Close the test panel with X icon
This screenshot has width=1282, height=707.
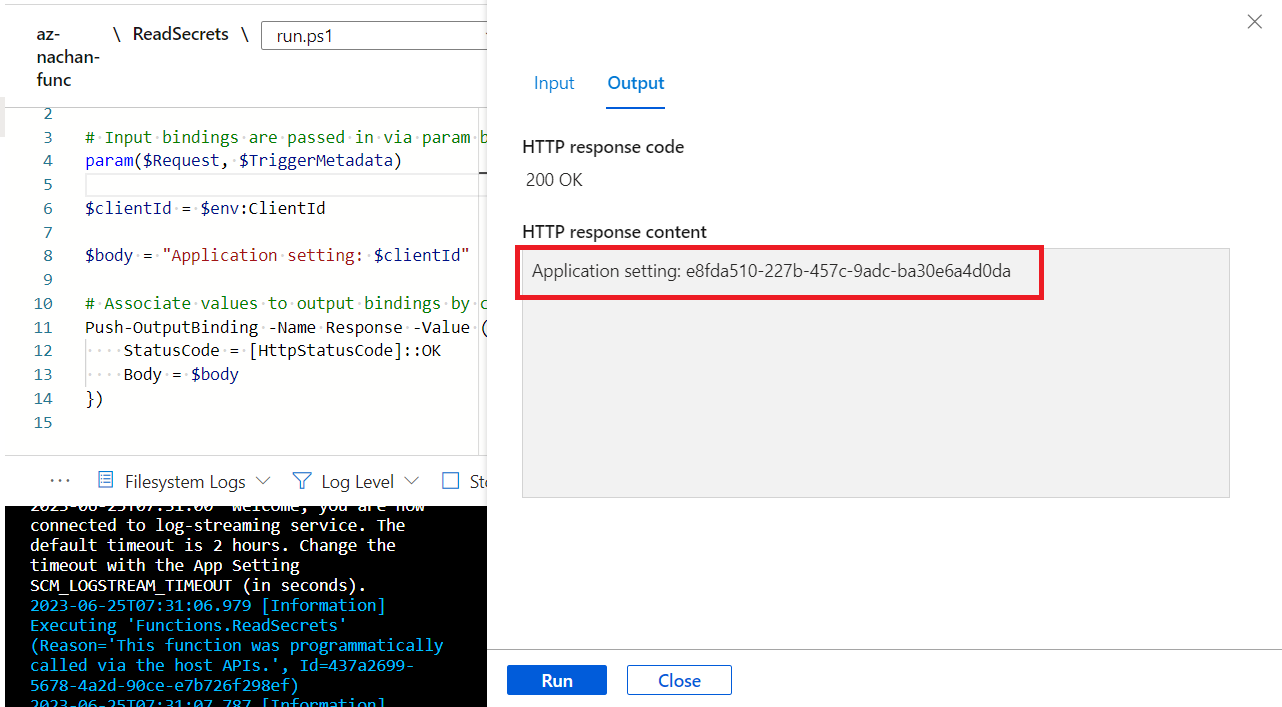tap(1254, 22)
